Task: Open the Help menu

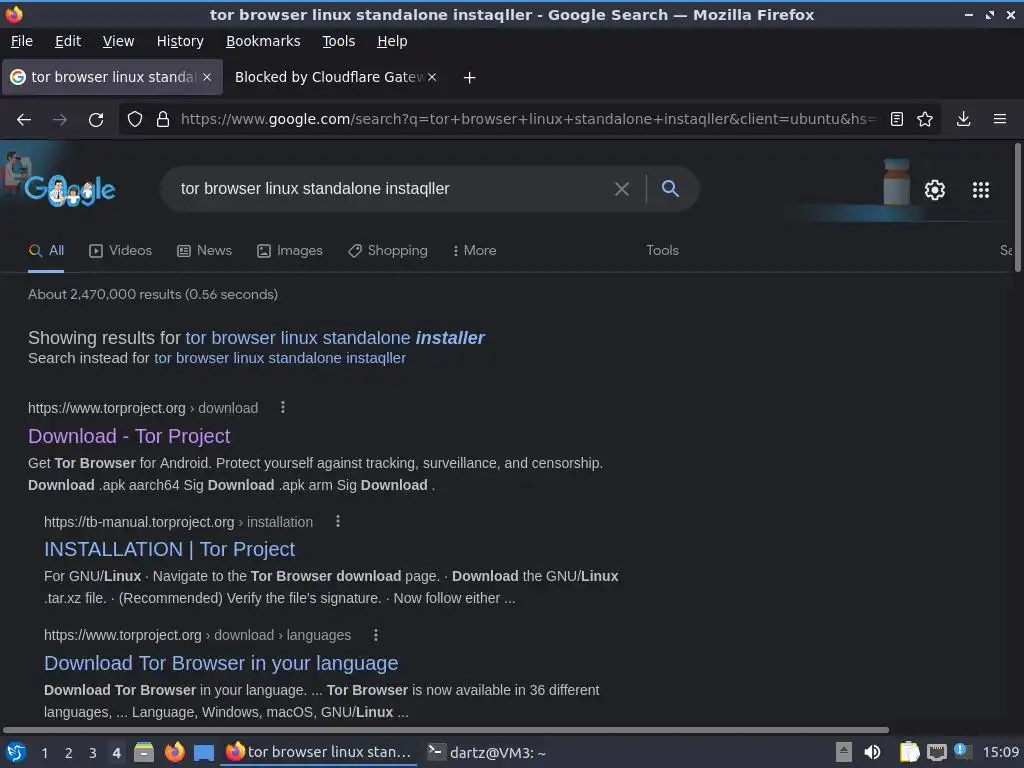Action: pos(392,41)
